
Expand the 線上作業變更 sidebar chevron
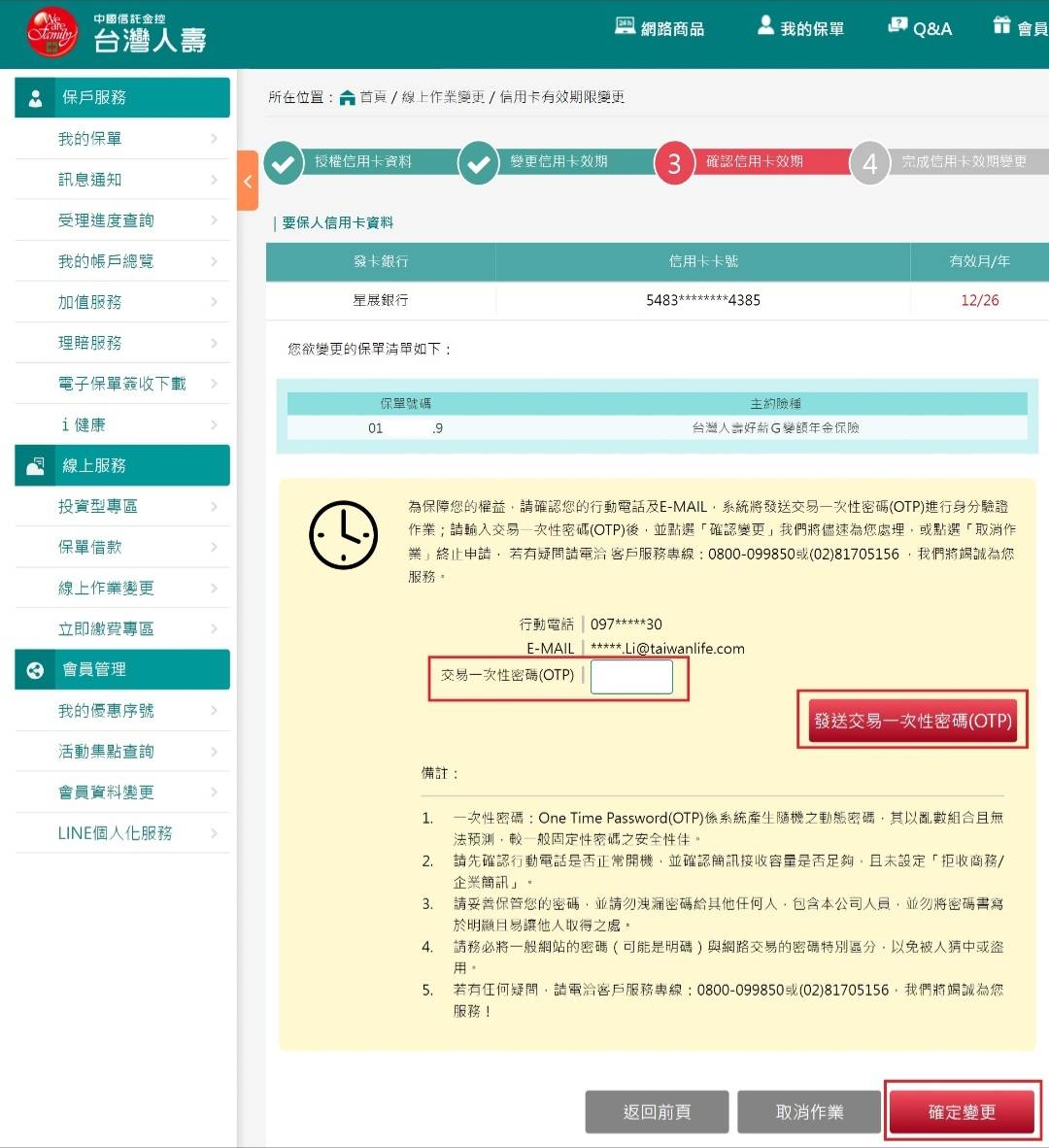tap(214, 588)
